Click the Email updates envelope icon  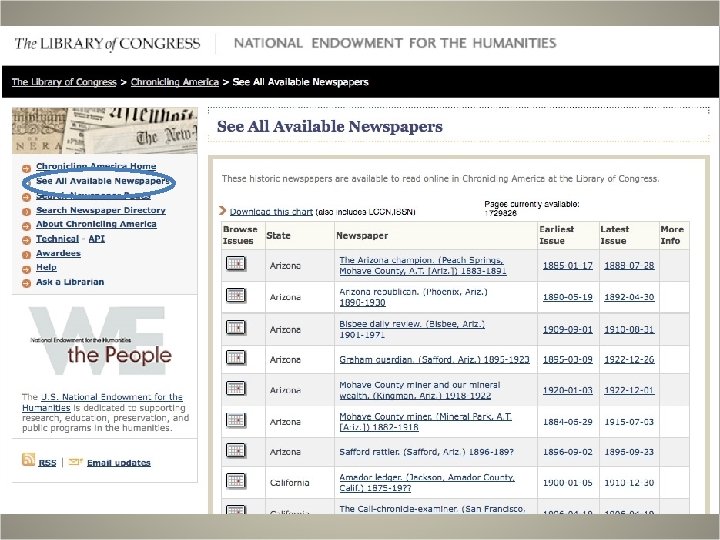(x=75, y=461)
